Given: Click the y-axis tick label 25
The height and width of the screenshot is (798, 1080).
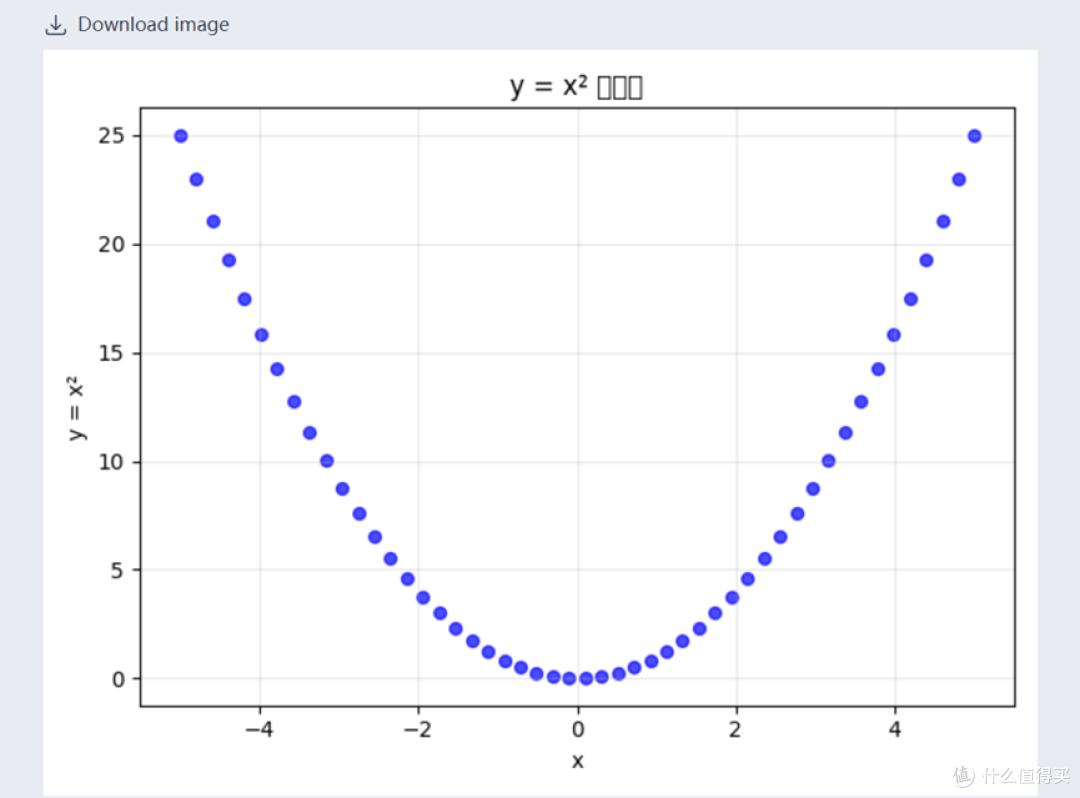Looking at the screenshot, I should pyautogui.click(x=111, y=136).
